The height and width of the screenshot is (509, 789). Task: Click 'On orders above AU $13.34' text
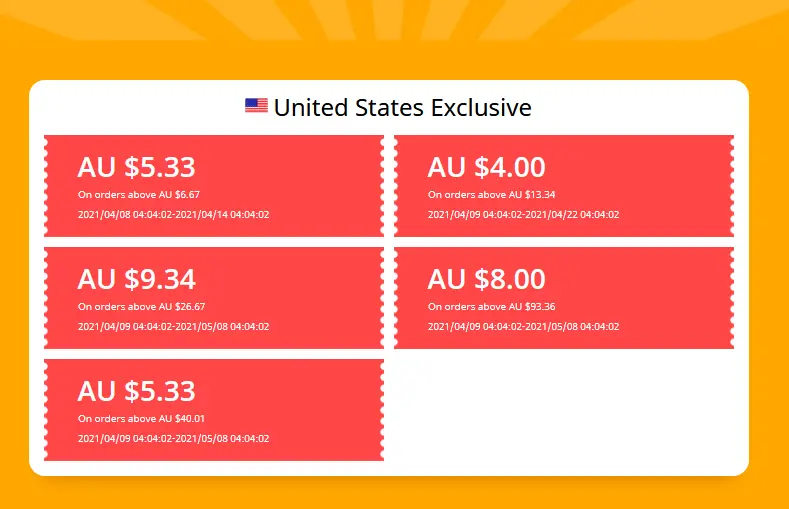tap(492, 195)
